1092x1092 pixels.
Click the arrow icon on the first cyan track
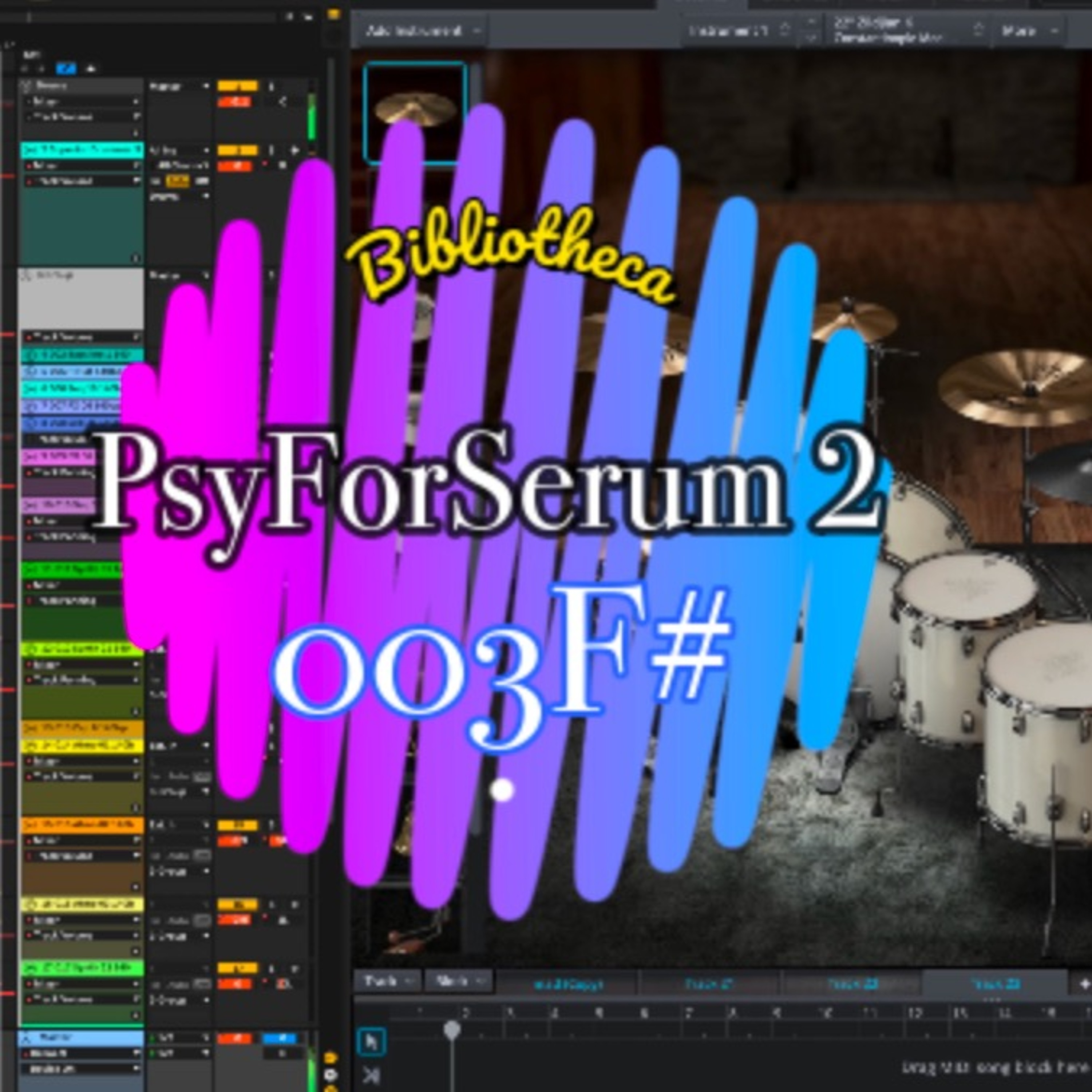pos(294,150)
